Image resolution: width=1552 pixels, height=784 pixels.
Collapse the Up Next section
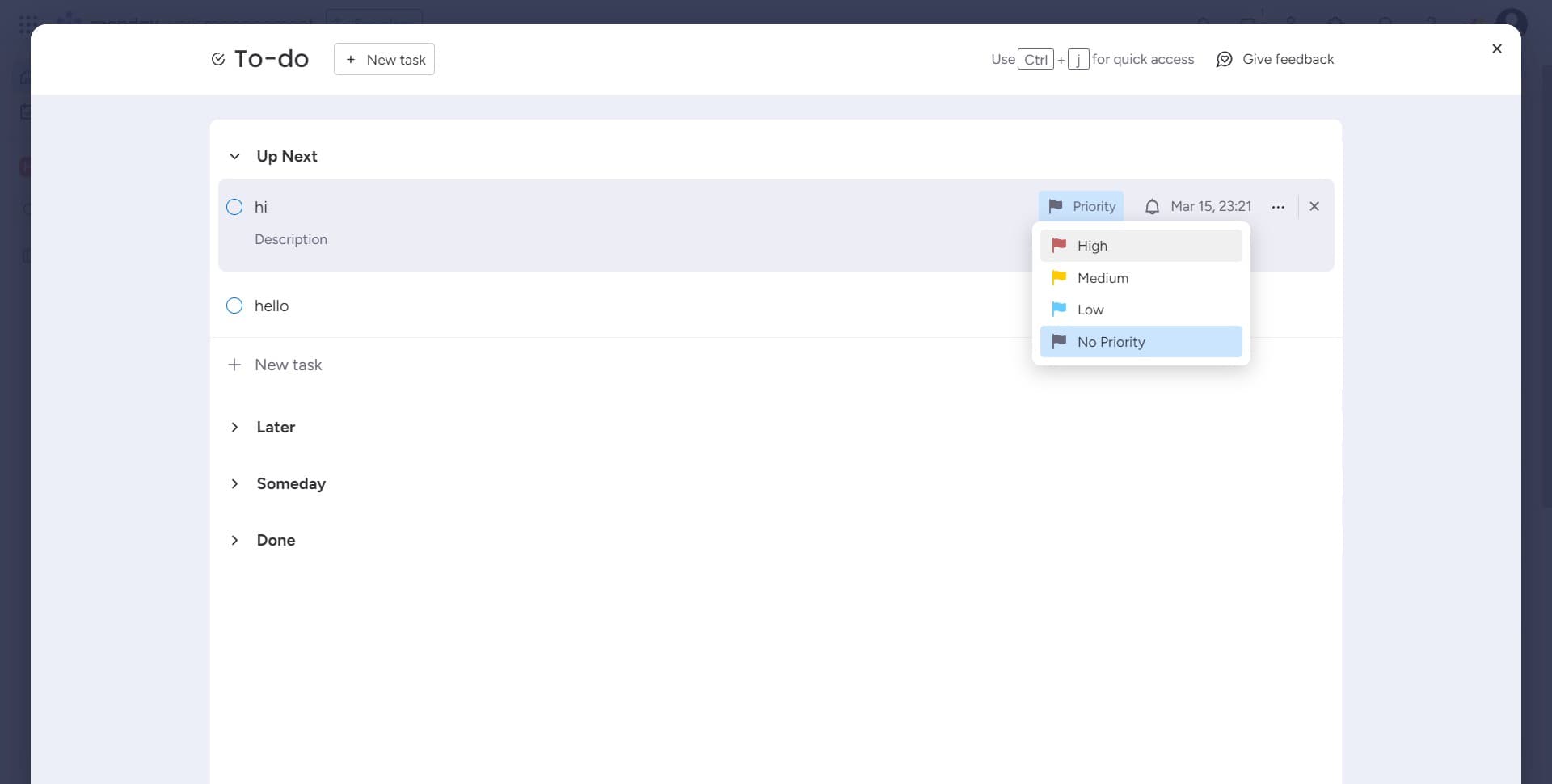[x=234, y=156]
